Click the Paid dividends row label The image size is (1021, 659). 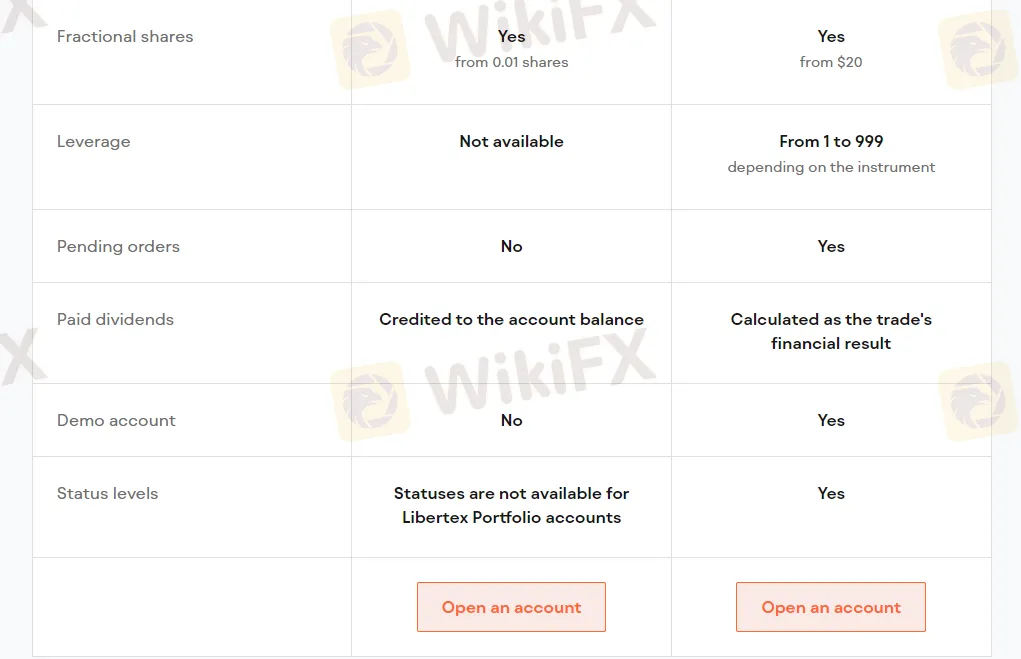pyautogui.click(x=114, y=319)
